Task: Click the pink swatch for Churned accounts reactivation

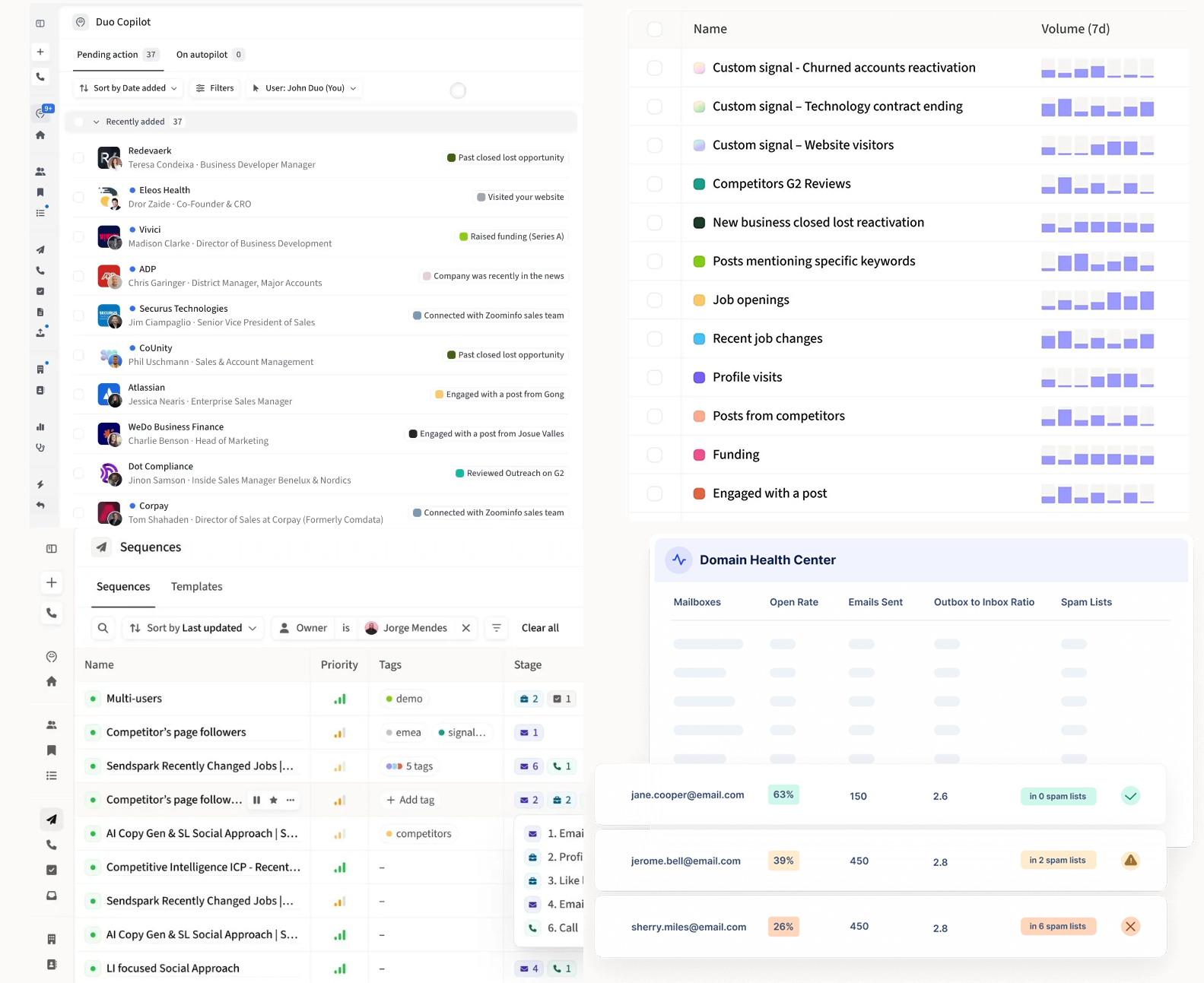Action: (x=699, y=68)
